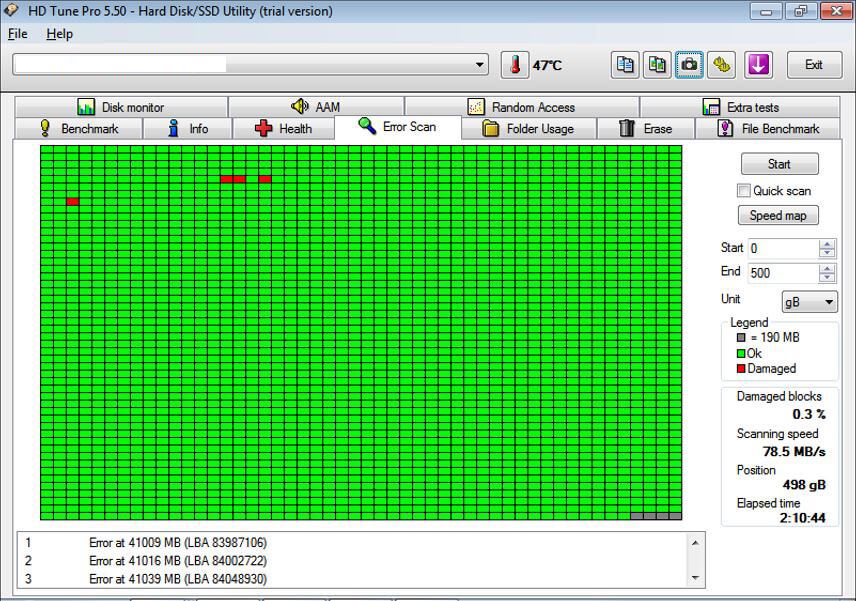Switch to the Erase tab

(x=645, y=129)
